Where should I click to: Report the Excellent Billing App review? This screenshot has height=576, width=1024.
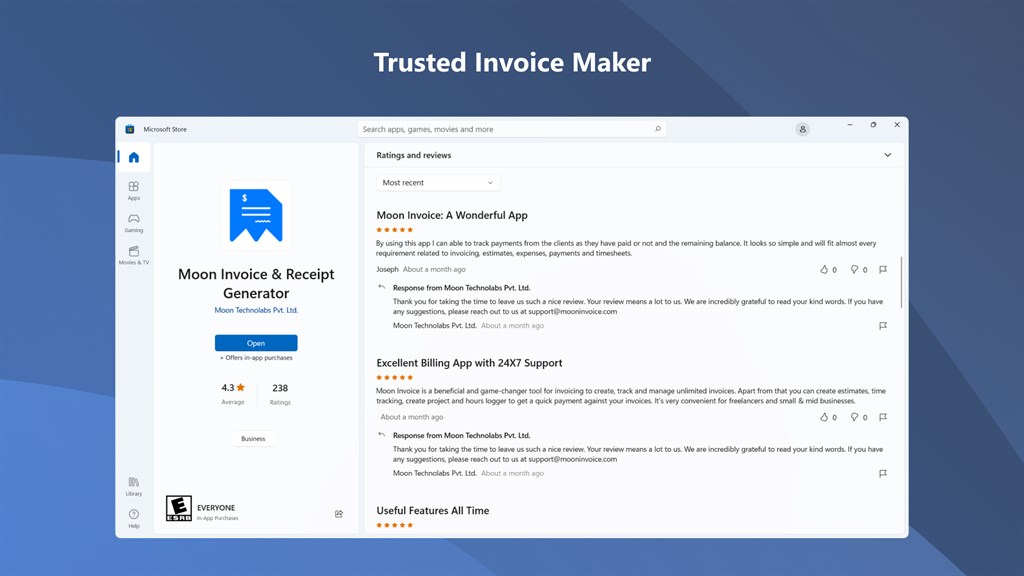[x=883, y=417]
